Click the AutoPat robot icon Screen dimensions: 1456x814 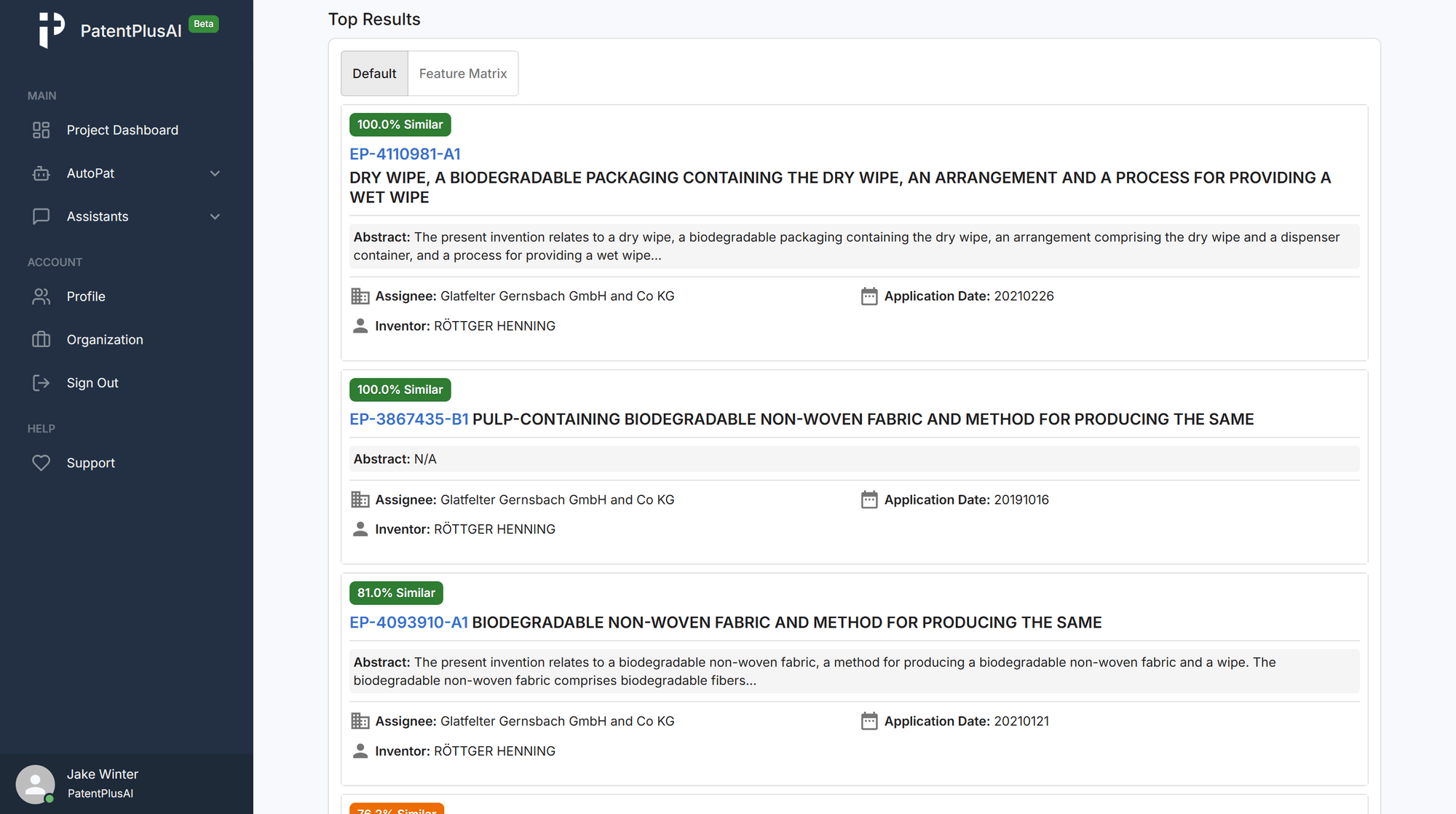click(41, 173)
